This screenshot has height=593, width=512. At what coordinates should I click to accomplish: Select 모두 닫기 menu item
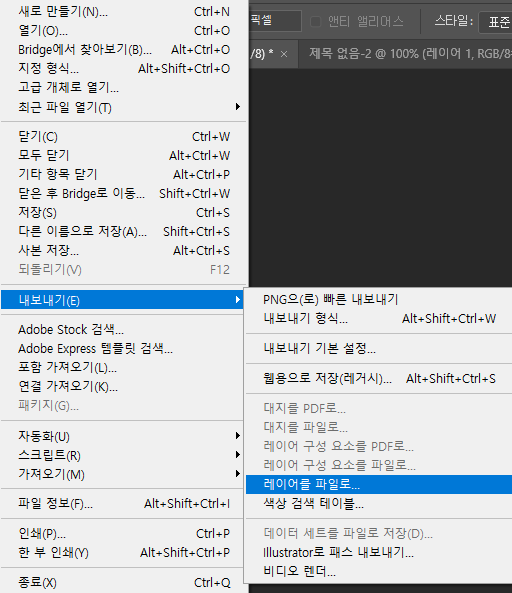(x=124, y=155)
